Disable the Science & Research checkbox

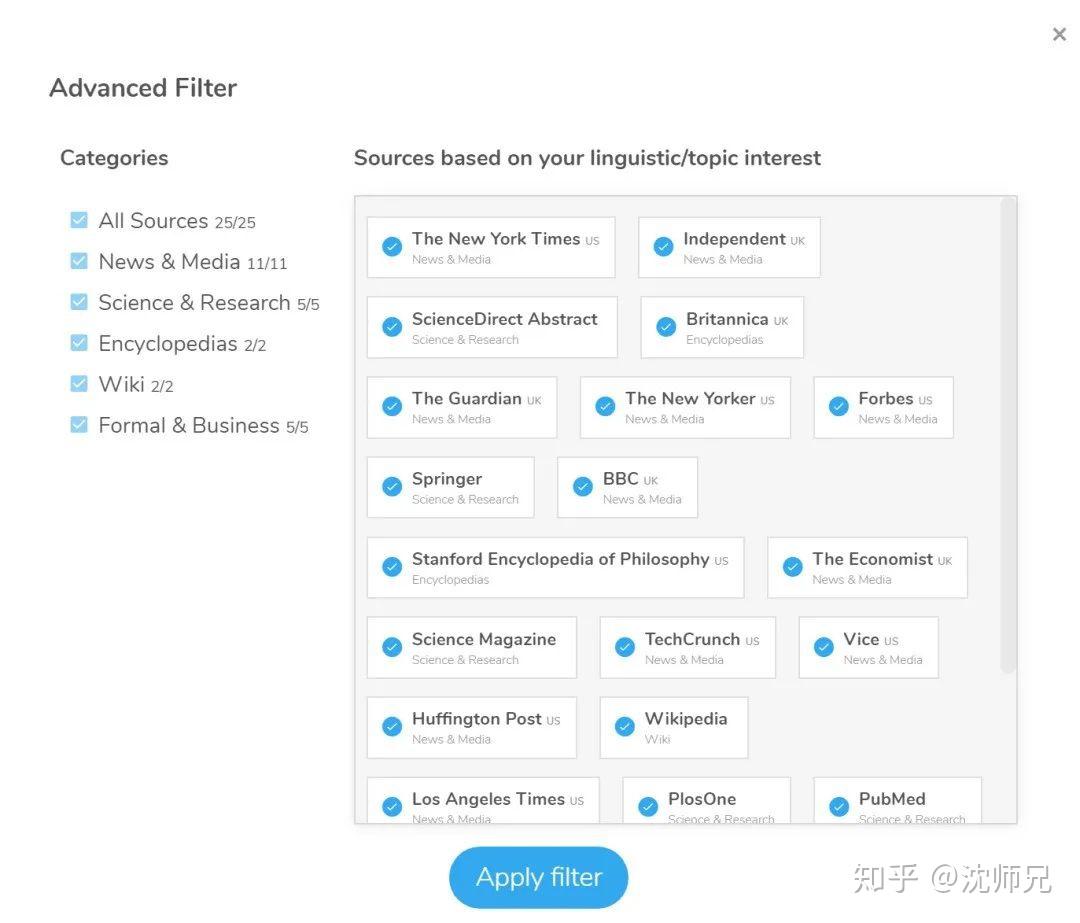click(x=79, y=302)
